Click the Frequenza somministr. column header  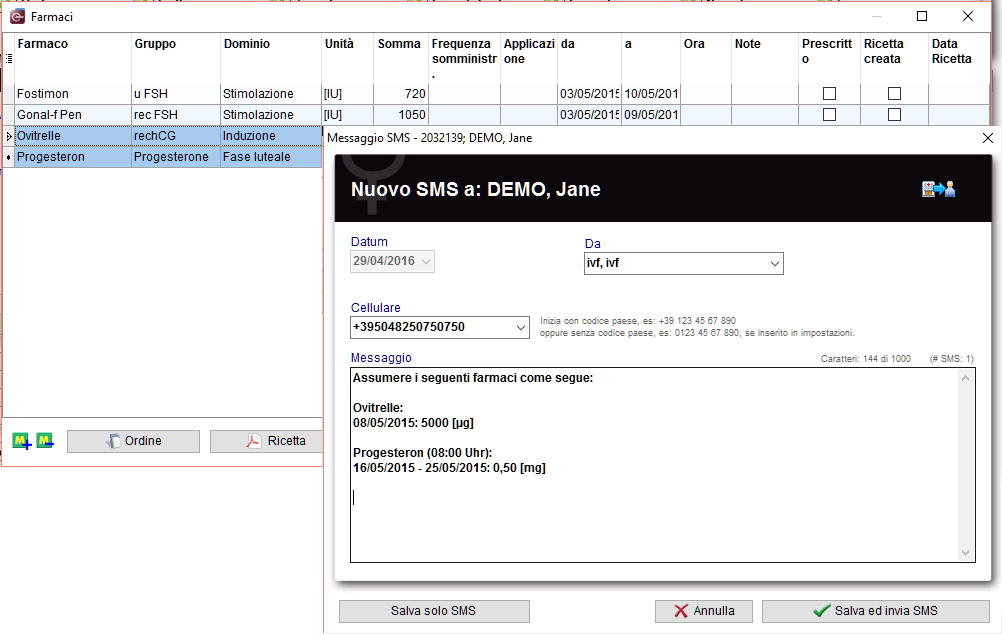[465, 58]
